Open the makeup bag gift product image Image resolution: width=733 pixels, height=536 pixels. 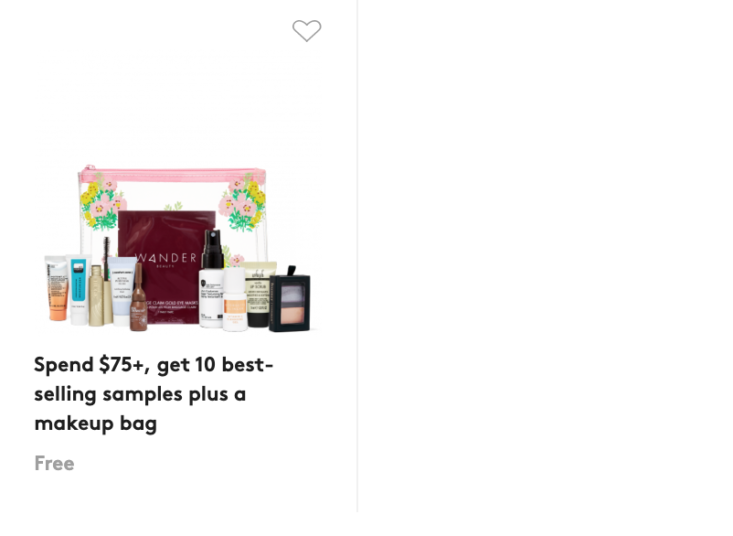coord(178,248)
